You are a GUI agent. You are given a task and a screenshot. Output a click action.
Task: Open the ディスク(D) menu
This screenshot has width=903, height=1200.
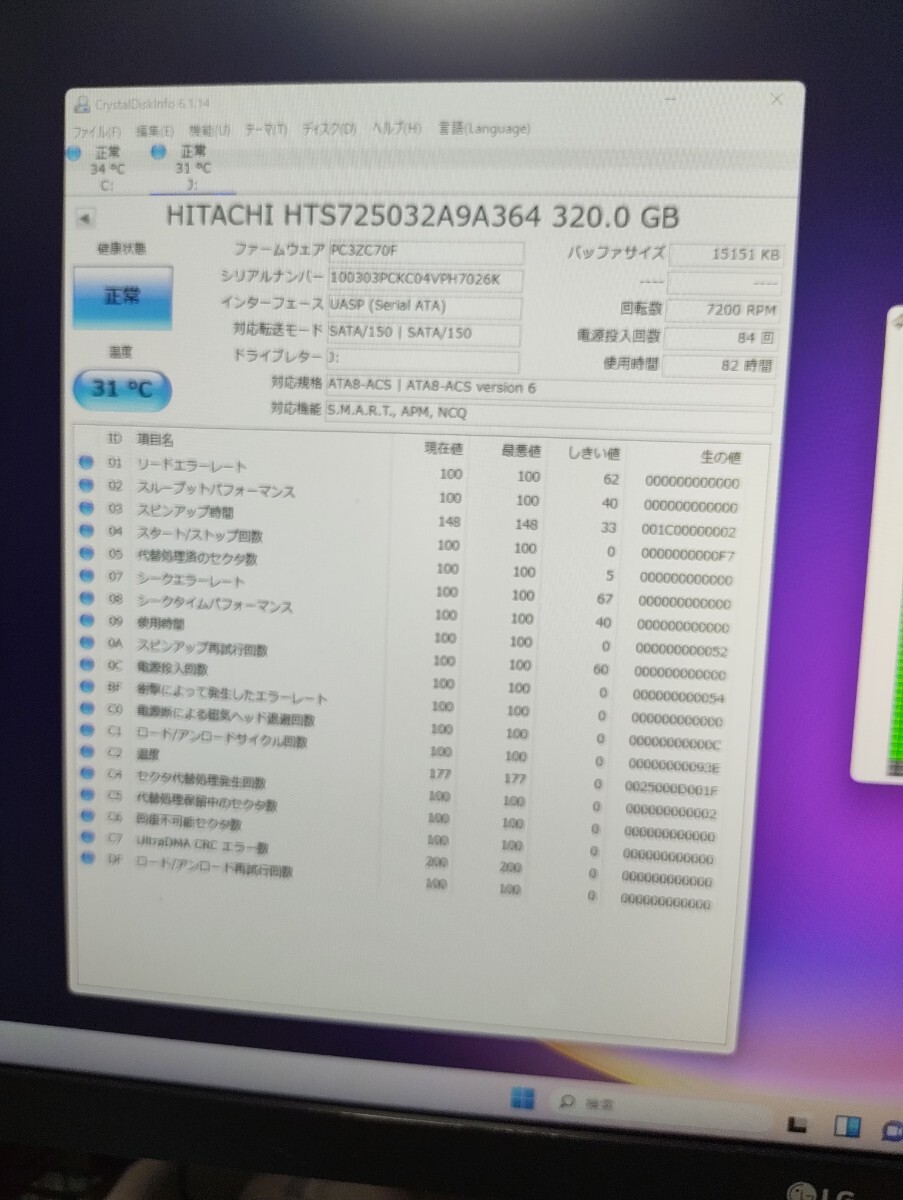[328, 130]
